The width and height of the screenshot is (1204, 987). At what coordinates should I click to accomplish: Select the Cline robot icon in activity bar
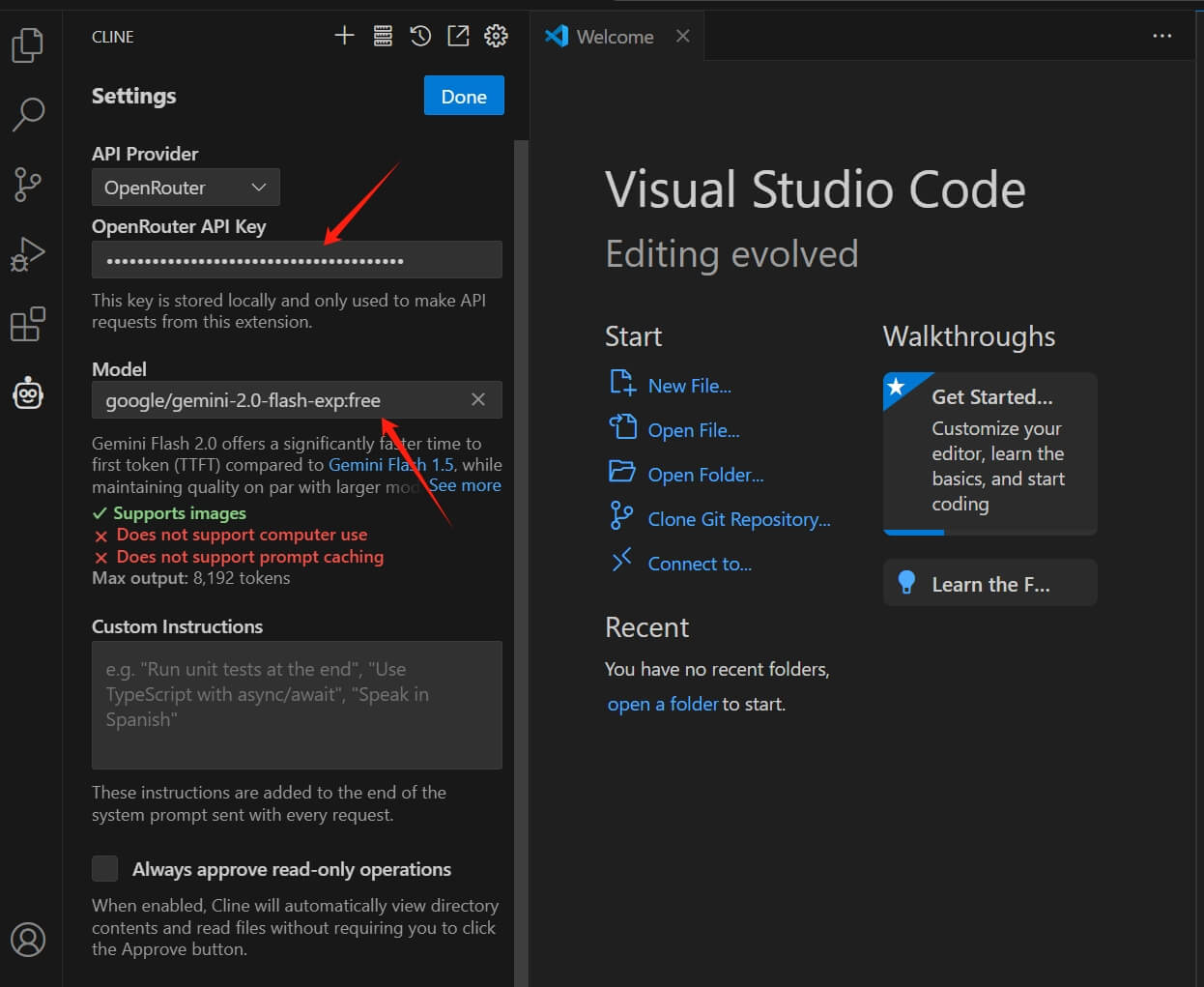point(28,393)
